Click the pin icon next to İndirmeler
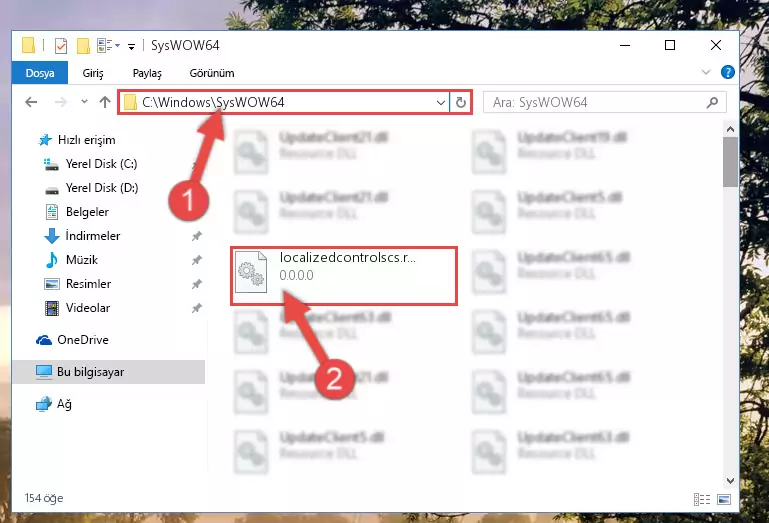The height and width of the screenshot is (523, 769). click(196, 236)
